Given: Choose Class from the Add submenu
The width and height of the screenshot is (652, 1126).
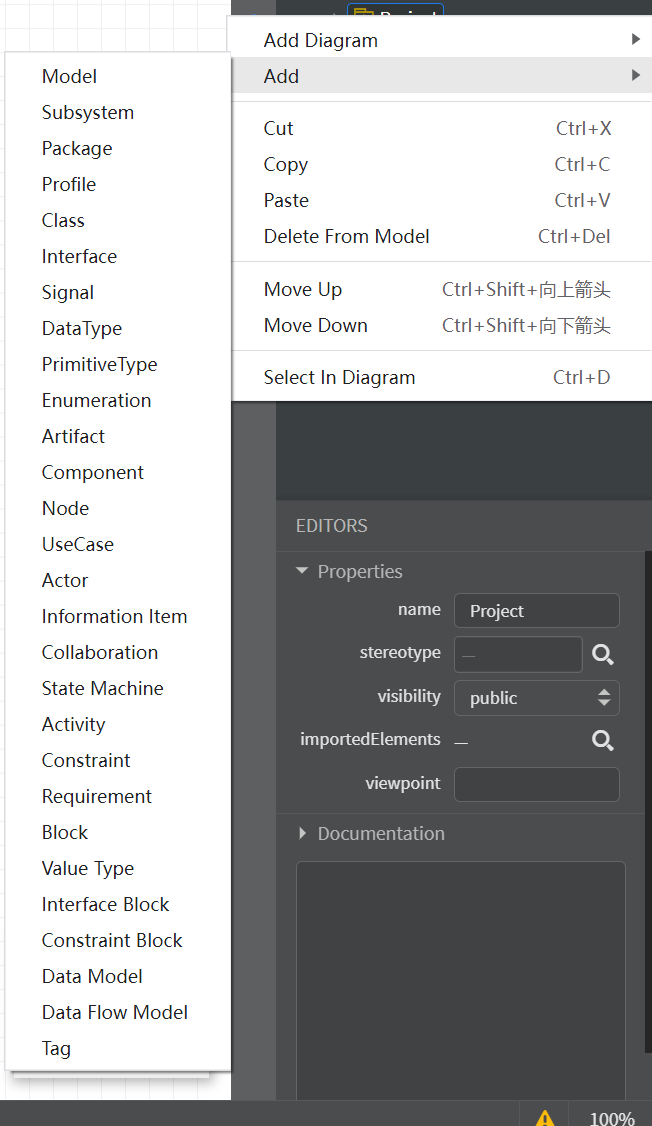Looking at the screenshot, I should pyautogui.click(x=63, y=220).
